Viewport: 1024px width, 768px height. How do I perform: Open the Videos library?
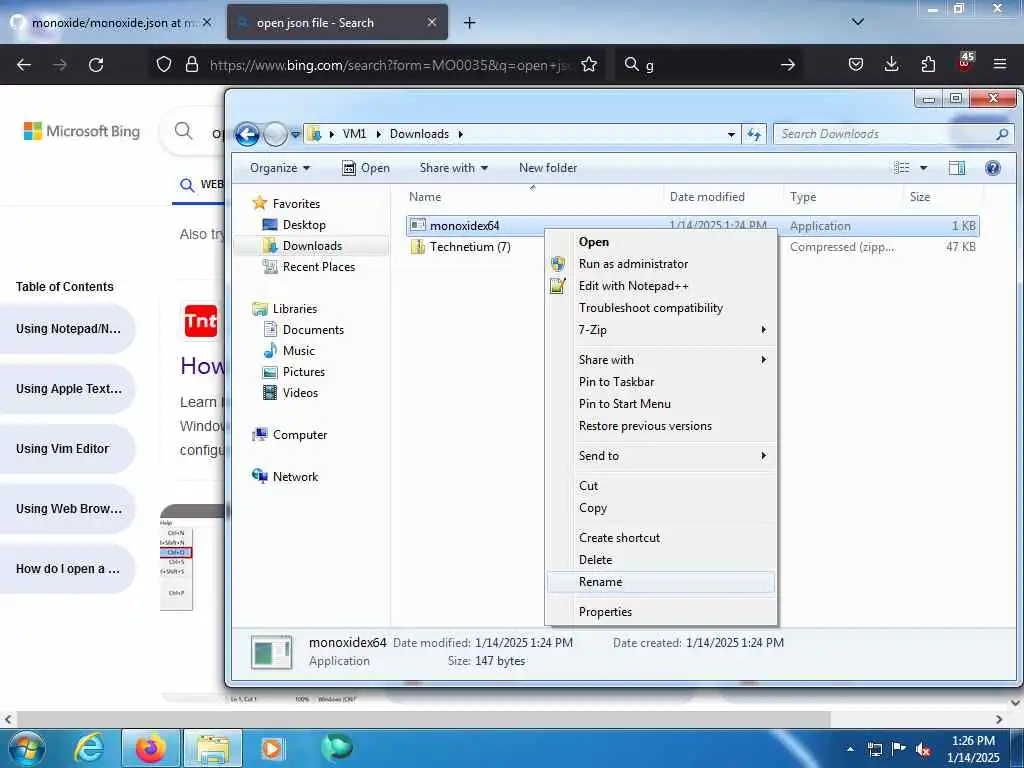tap(300, 392)
